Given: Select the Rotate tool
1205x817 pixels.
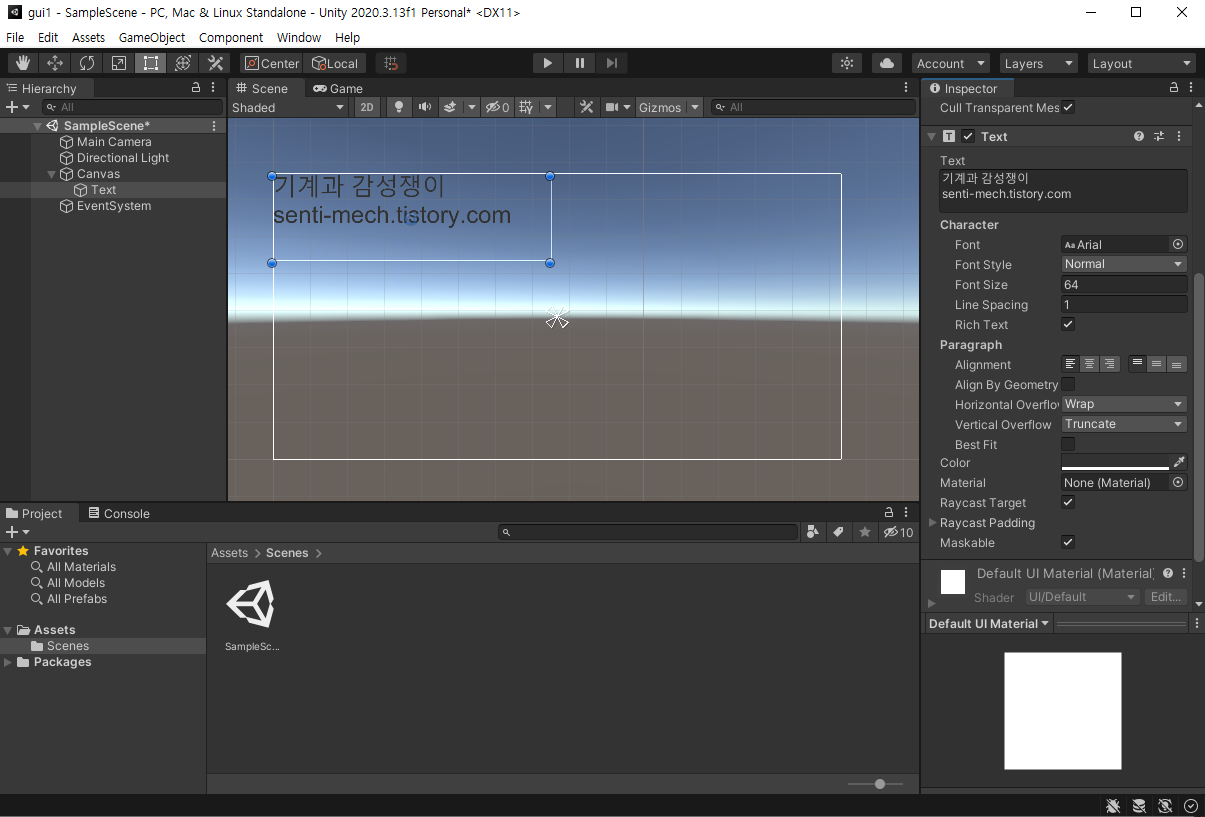Looking at the screenshot, I should point(87,63).
